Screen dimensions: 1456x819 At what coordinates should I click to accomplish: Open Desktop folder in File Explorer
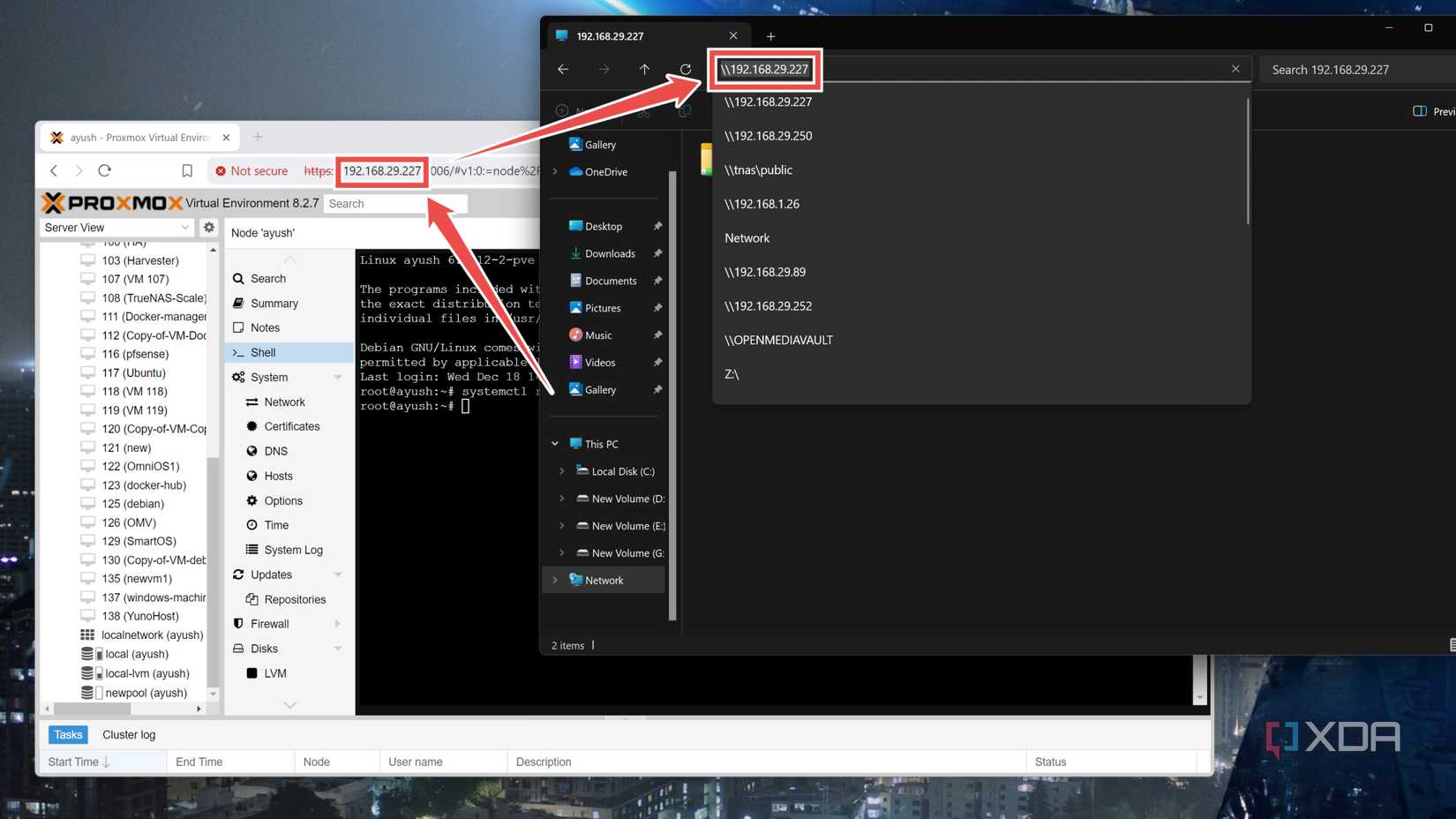click(604, 226)
